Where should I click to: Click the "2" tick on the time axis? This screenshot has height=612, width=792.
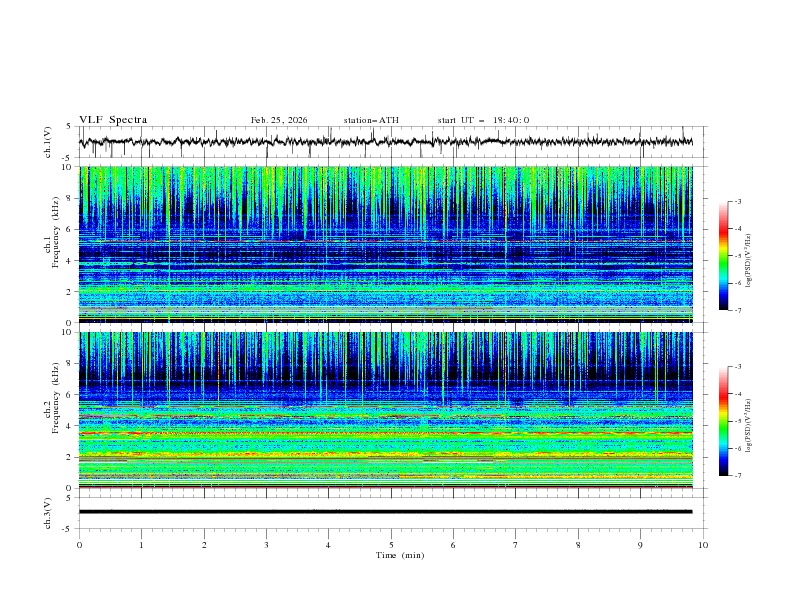click(x=204, y=545)
